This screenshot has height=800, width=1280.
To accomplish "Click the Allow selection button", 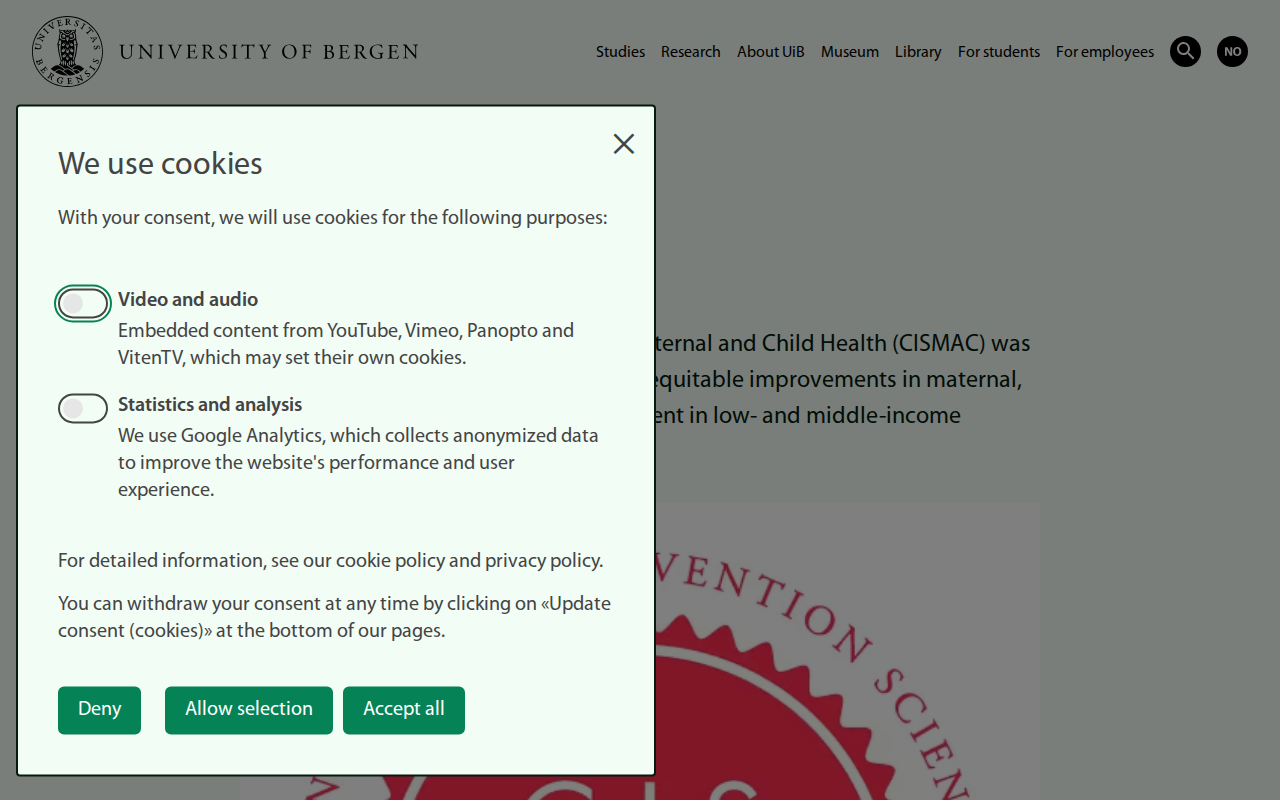I will 248,709.
